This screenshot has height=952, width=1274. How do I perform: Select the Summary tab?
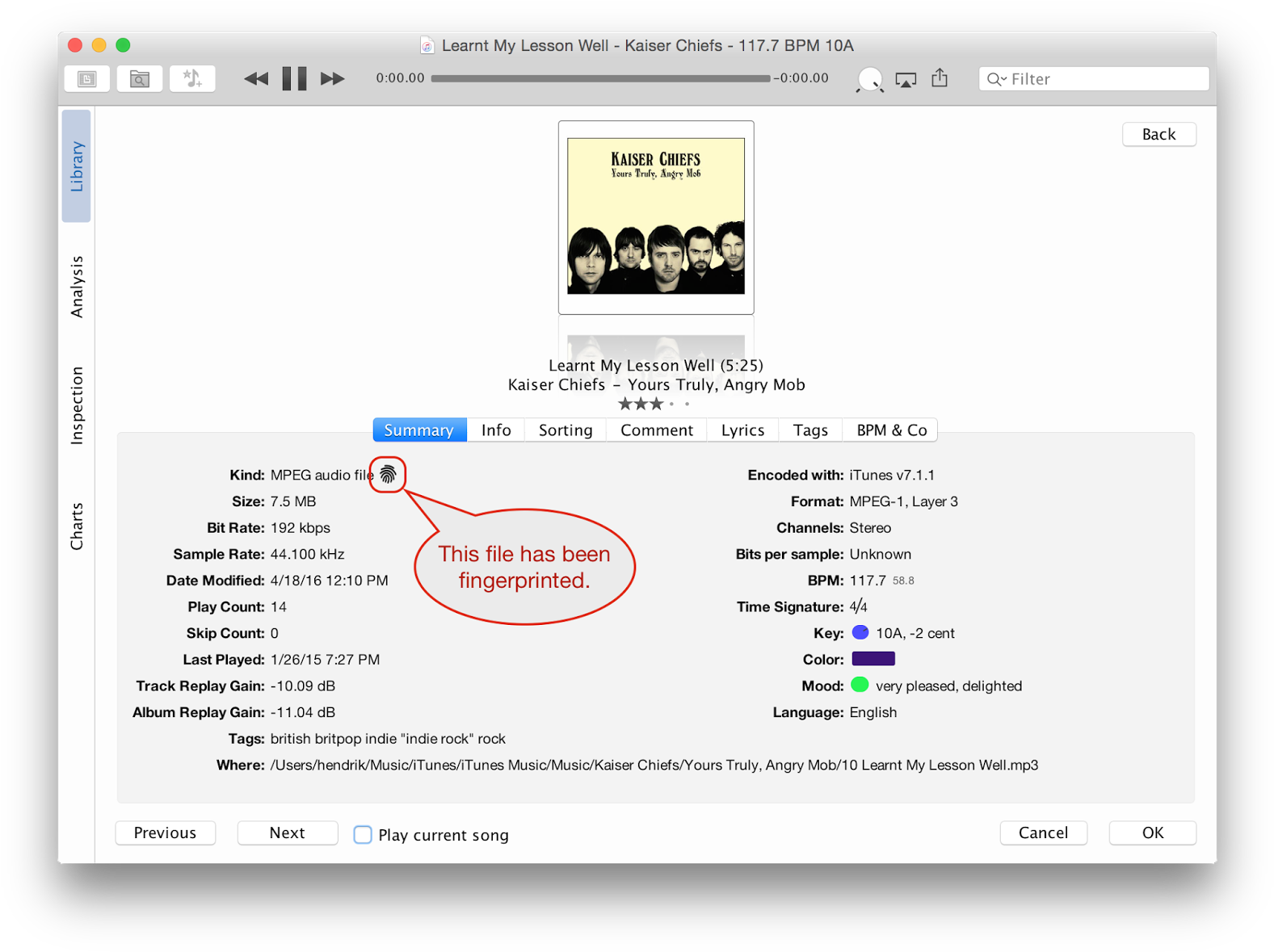(419, 430)
